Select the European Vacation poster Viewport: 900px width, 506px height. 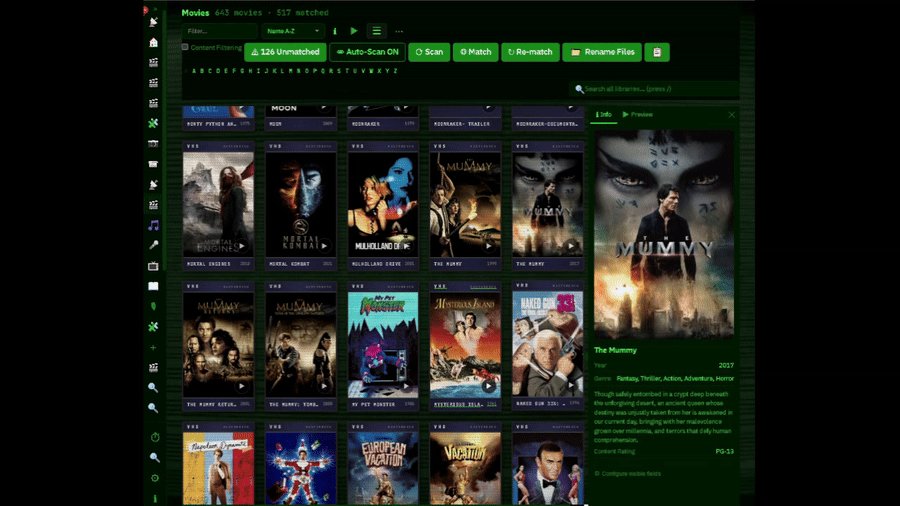click(383, 469)
